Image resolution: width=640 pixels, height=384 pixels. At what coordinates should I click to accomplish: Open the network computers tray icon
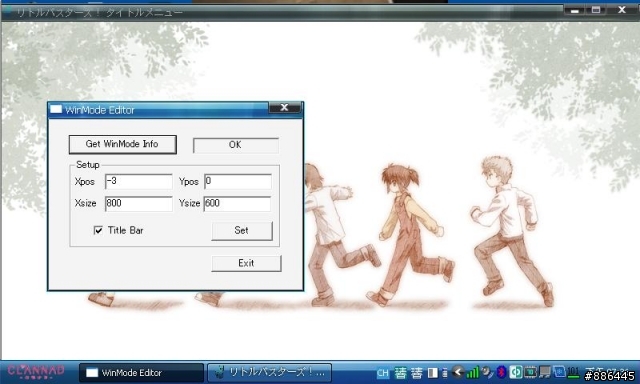coord(545,372)
